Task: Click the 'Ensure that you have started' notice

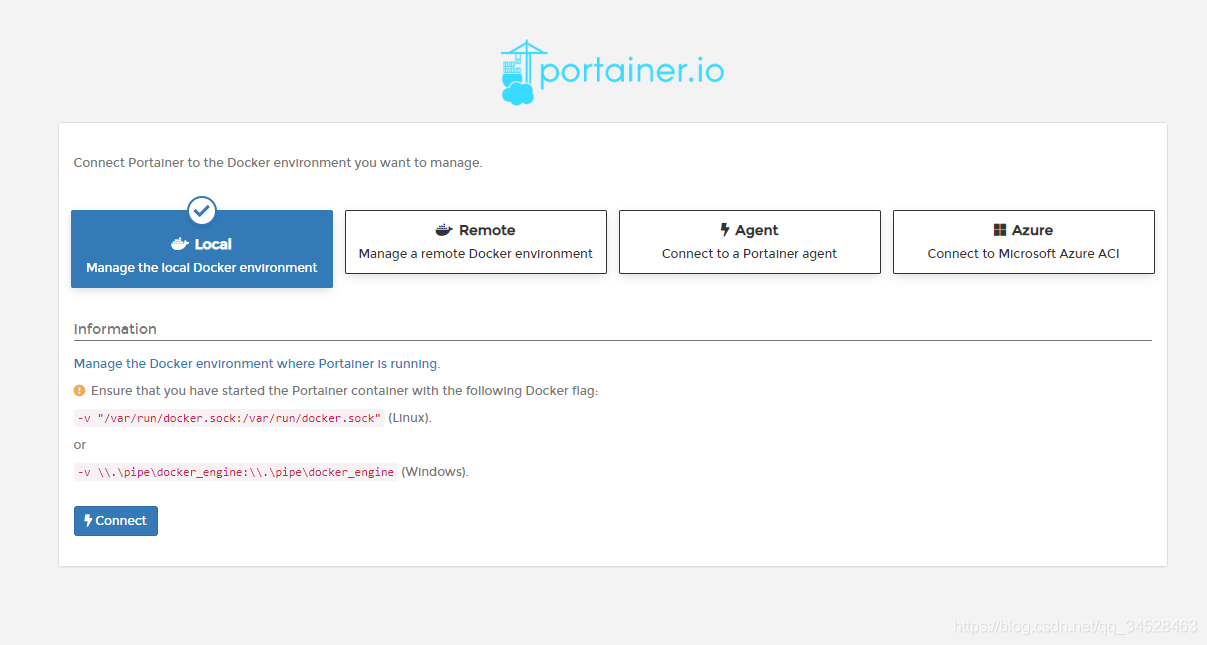Action: (344, 391)
